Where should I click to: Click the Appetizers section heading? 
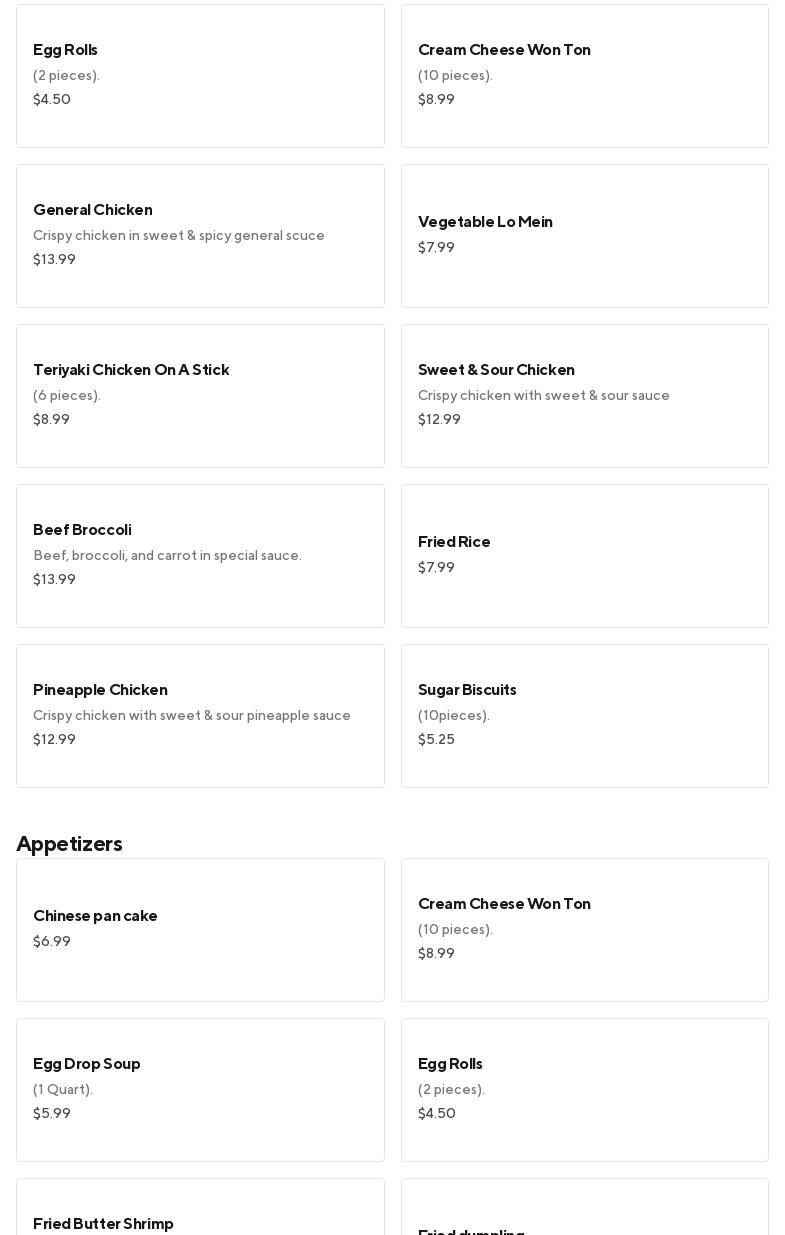click(70, 844)
